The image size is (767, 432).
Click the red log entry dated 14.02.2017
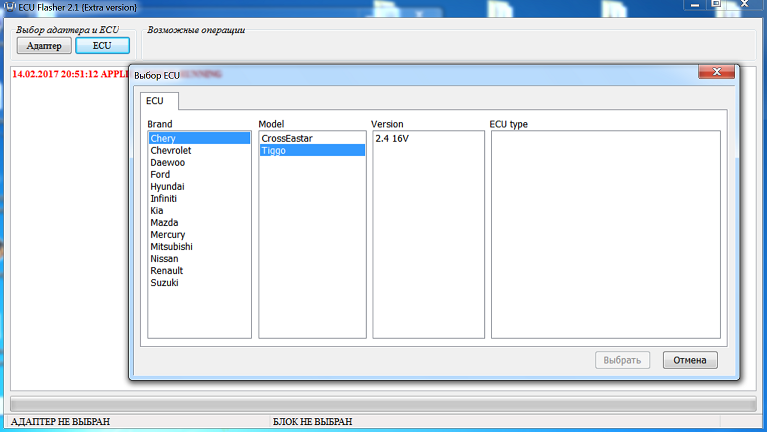[x=70, y=74]
